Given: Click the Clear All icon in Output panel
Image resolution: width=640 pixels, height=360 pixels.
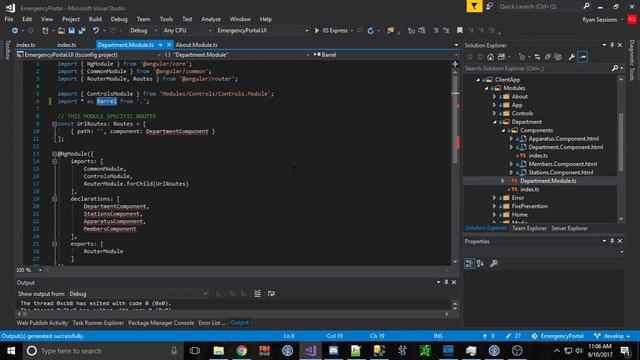Looking at the screenshot, I should [257, 293].
